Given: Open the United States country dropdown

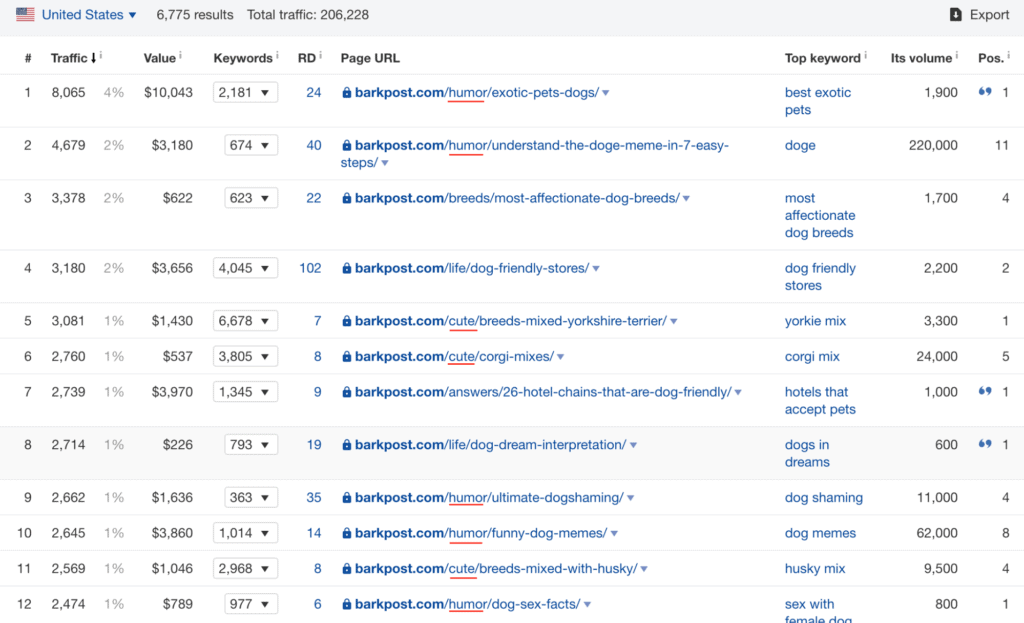Looking at the screenshot, I should 89,14.
